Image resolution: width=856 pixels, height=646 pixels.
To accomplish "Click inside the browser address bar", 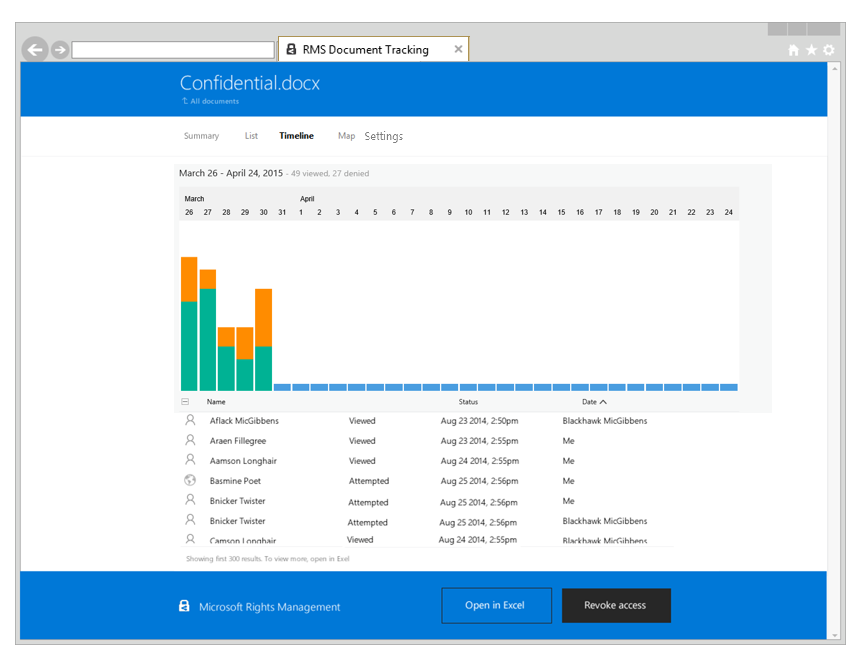I will pos(173,50).
